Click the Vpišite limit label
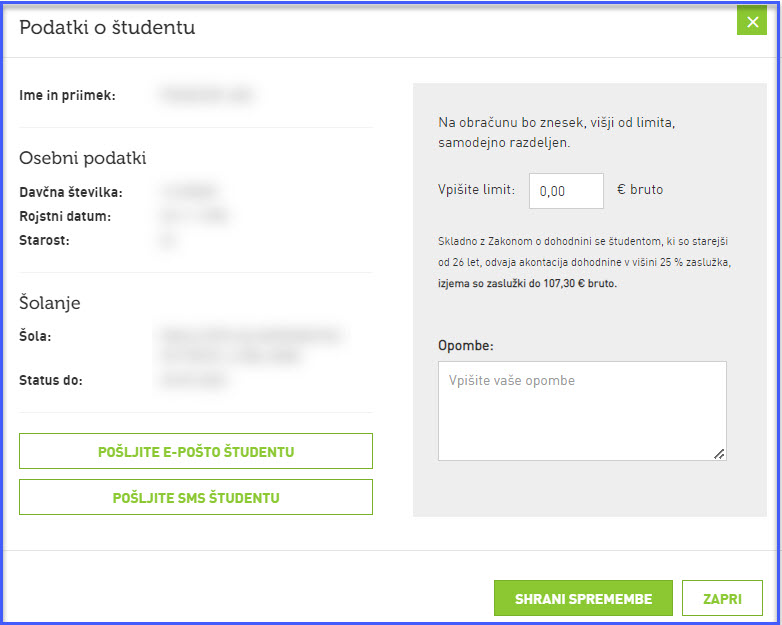Image resolution: width=782 pixels, height=625 pixels. 476,189
